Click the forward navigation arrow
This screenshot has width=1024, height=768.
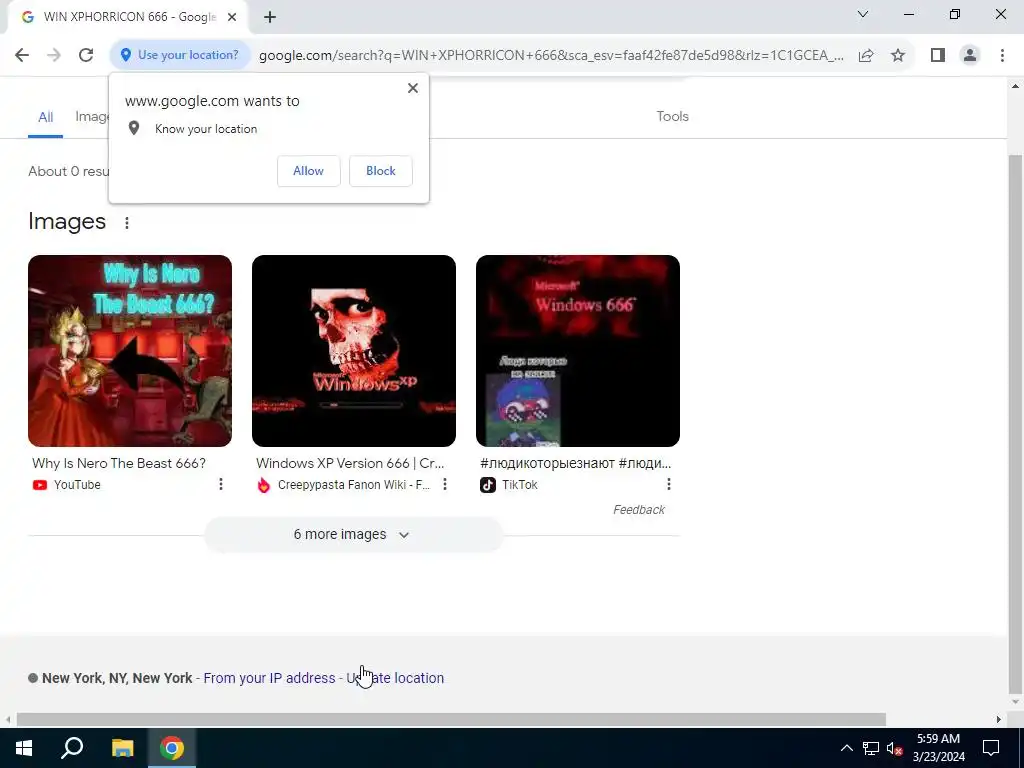[54, 55]
